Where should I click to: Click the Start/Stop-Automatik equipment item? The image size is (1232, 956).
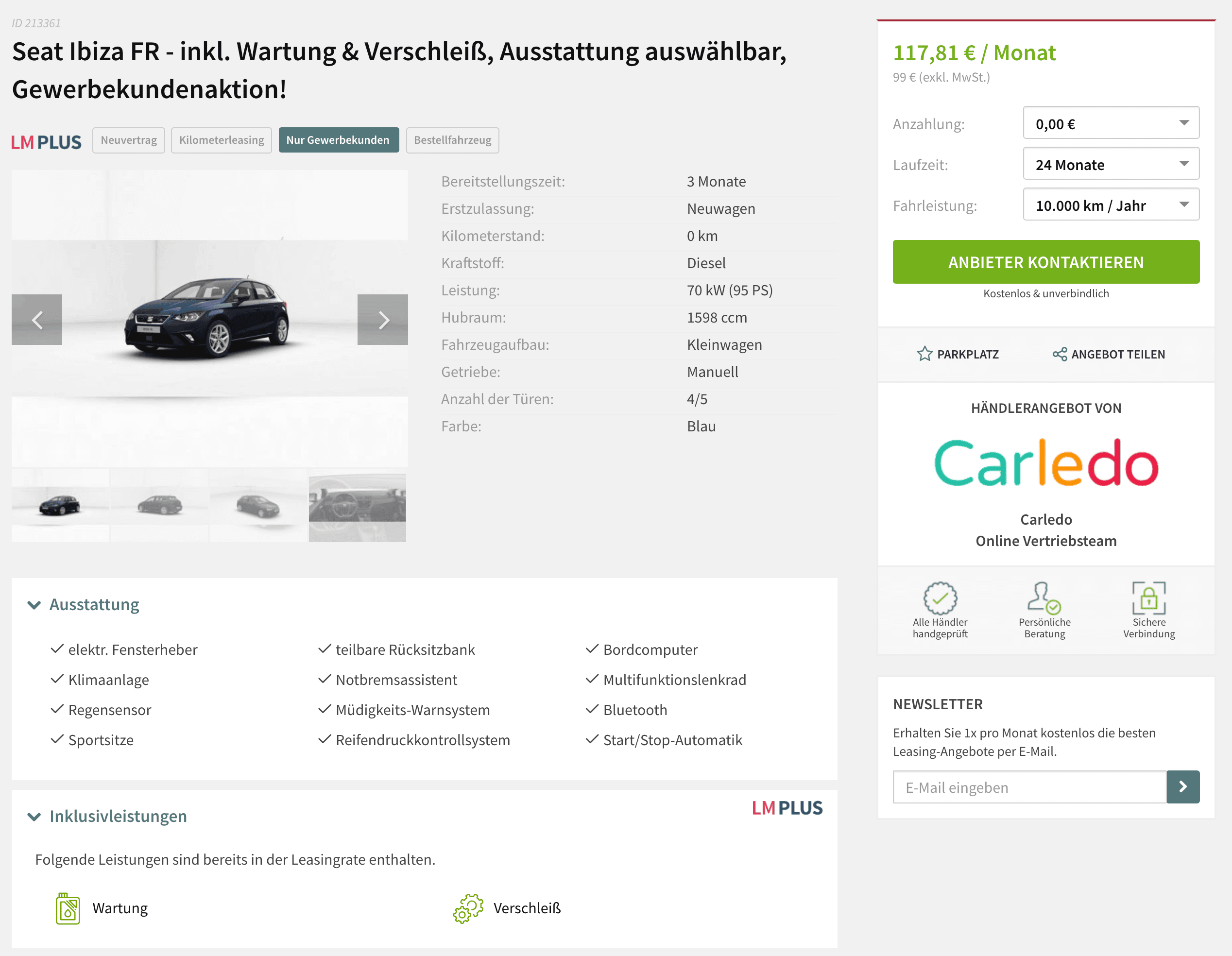tap(673, 740)
